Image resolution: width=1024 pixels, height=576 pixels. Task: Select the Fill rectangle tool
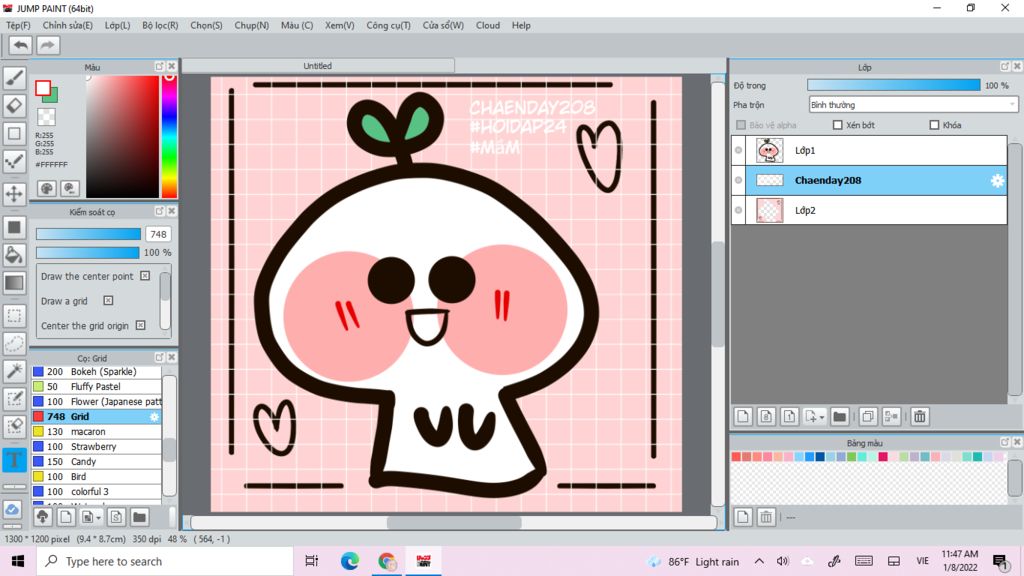(14, 227)
